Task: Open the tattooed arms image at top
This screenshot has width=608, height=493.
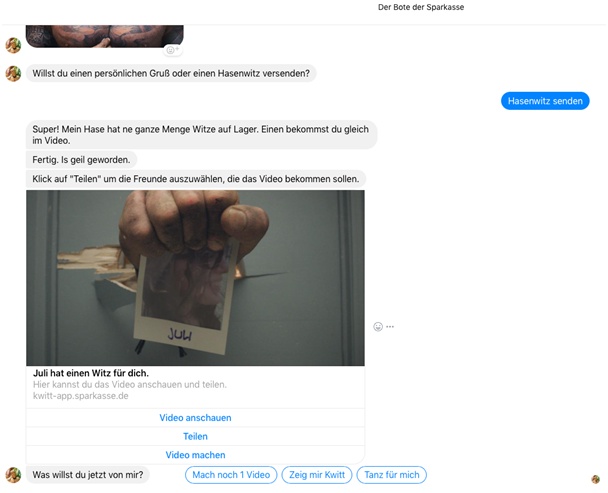Action: 105,36
